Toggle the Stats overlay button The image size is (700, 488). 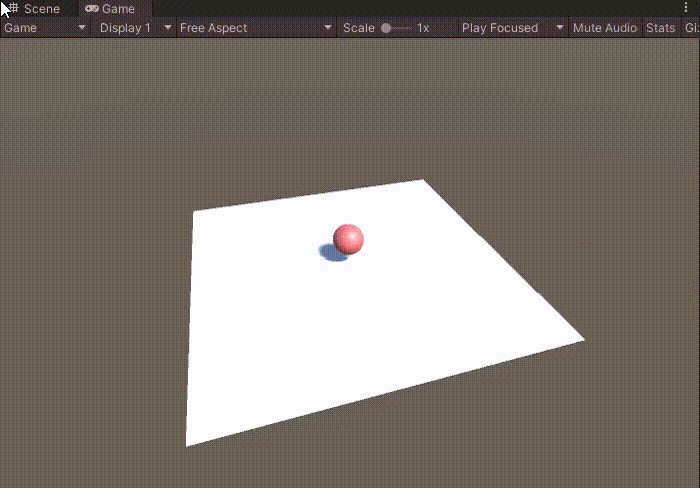click(x=660, y=28)
